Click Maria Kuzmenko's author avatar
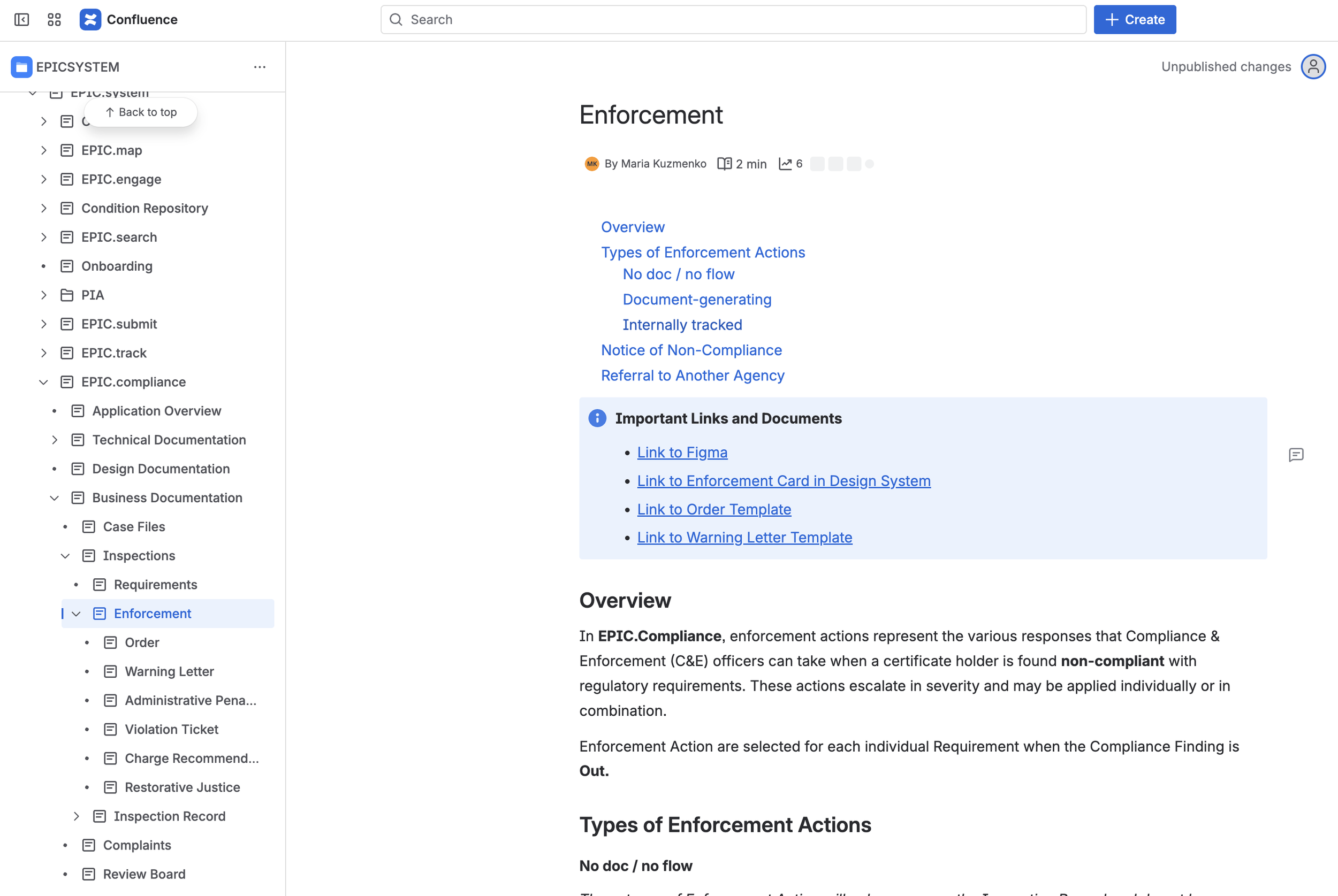 (x=591, y=164)
